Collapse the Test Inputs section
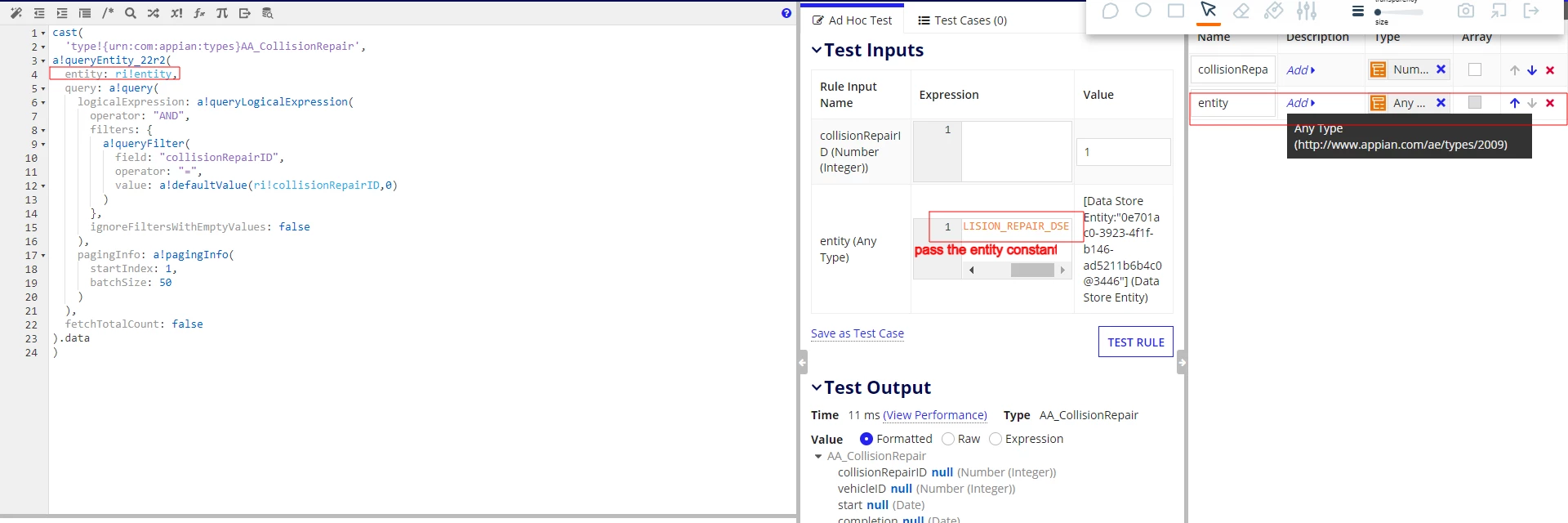 click(x=817, y=50)
